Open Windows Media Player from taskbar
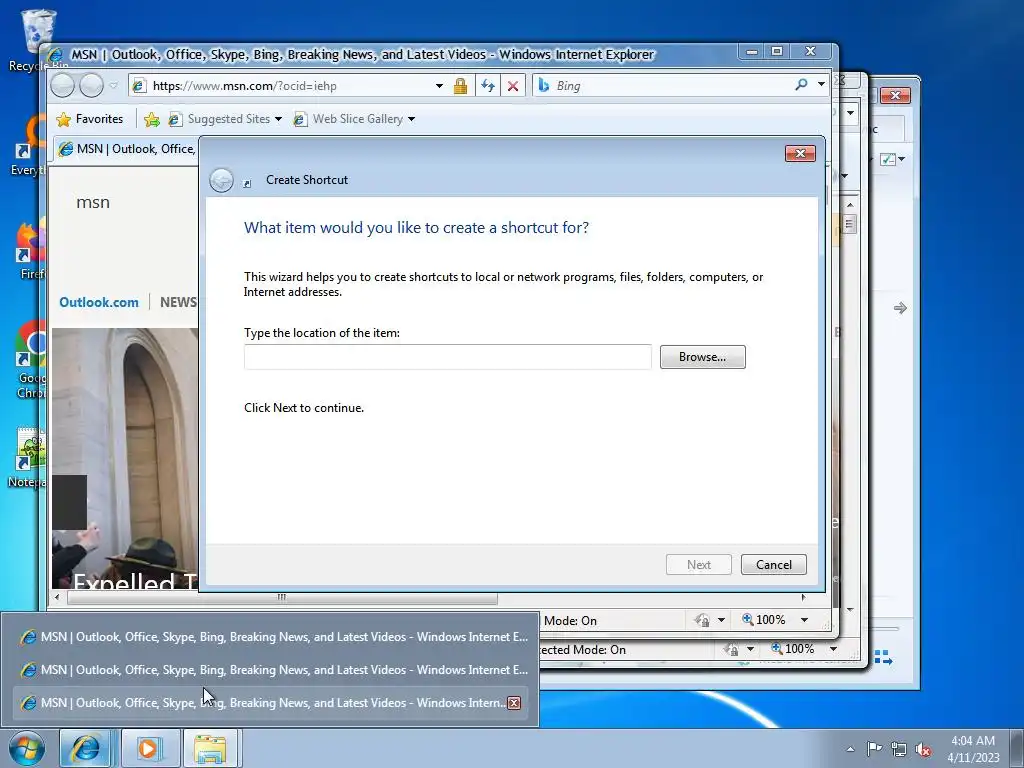The height and width of the screenshot is (768, 1024). coord(150,748)
